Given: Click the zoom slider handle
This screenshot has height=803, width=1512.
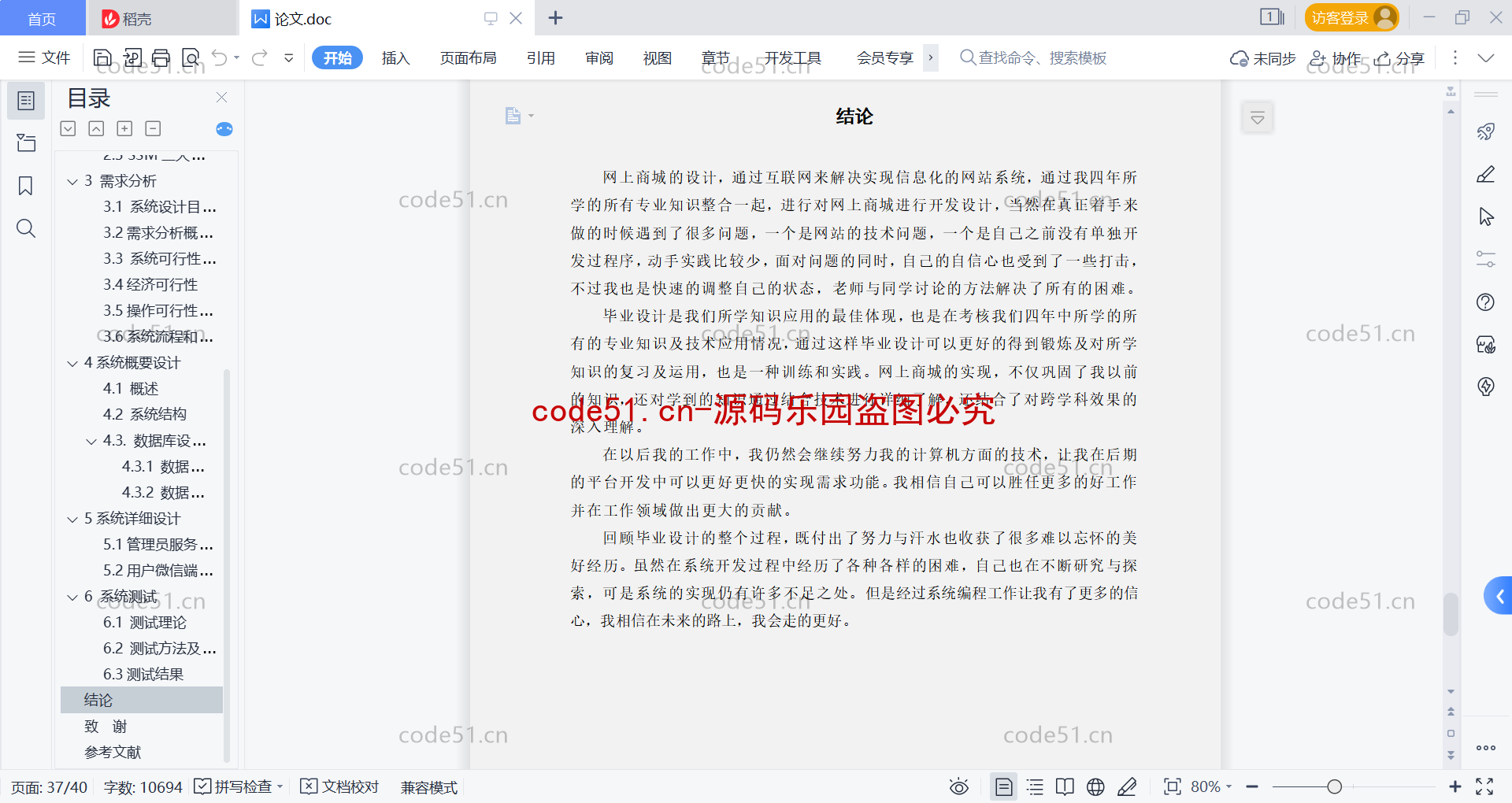Looking at the screenshot, I should pos(1334,786).
